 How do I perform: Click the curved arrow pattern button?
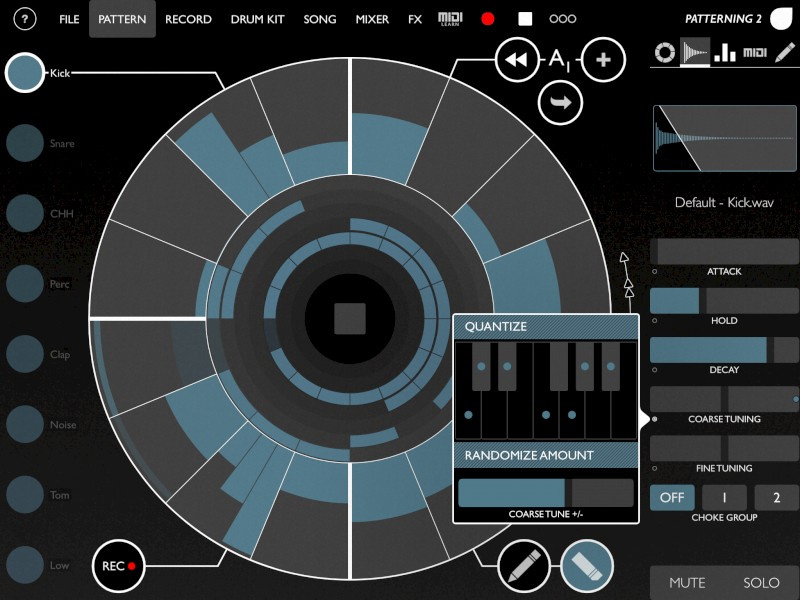(560, 103)
